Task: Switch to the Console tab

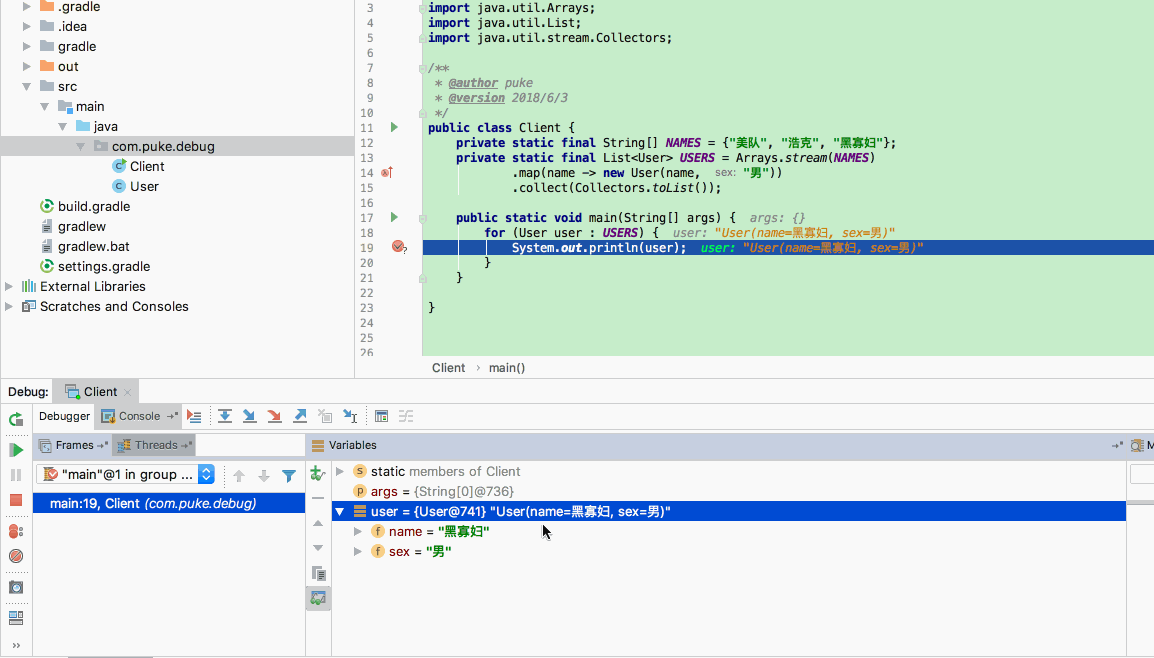Action: (x=138, y=415)
